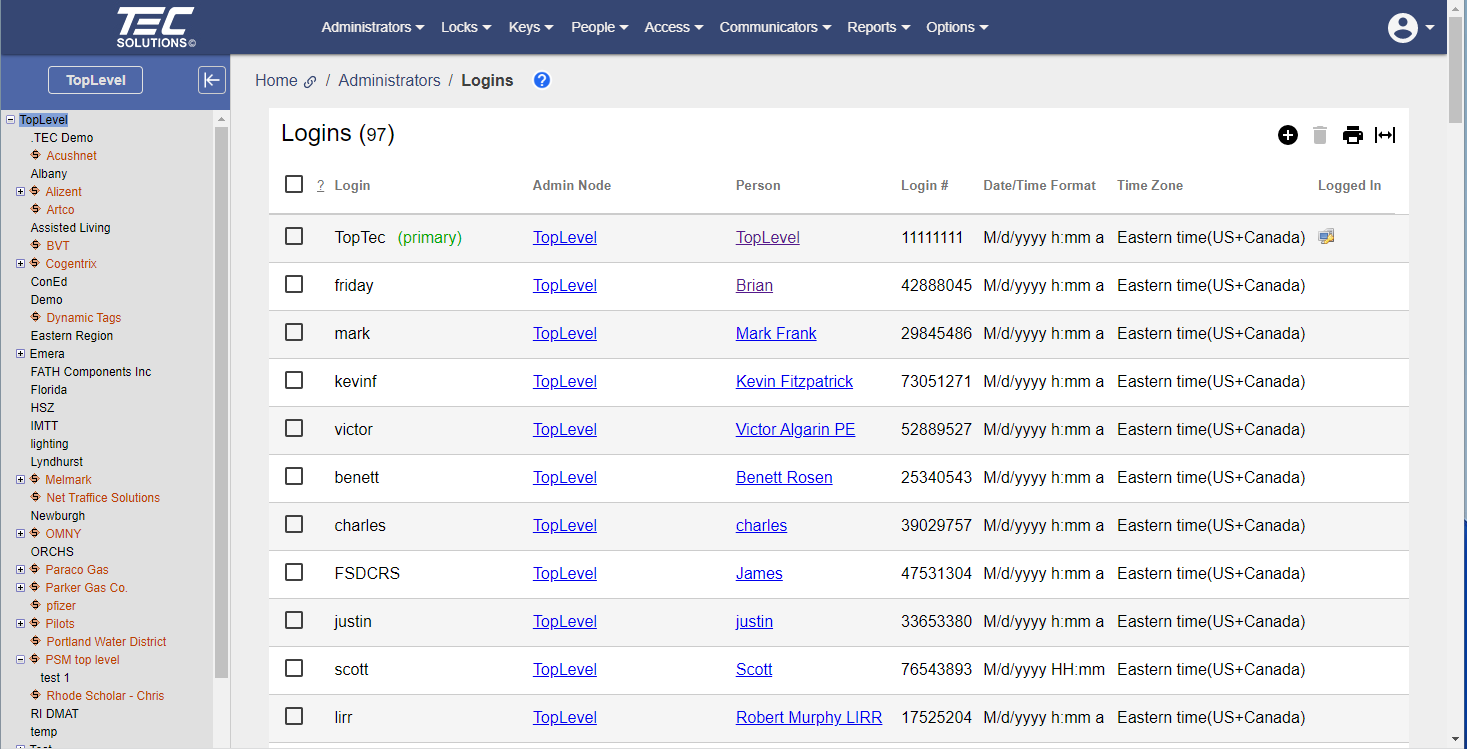
Task: Click the trash delete icon
Action: (1320, 135)
